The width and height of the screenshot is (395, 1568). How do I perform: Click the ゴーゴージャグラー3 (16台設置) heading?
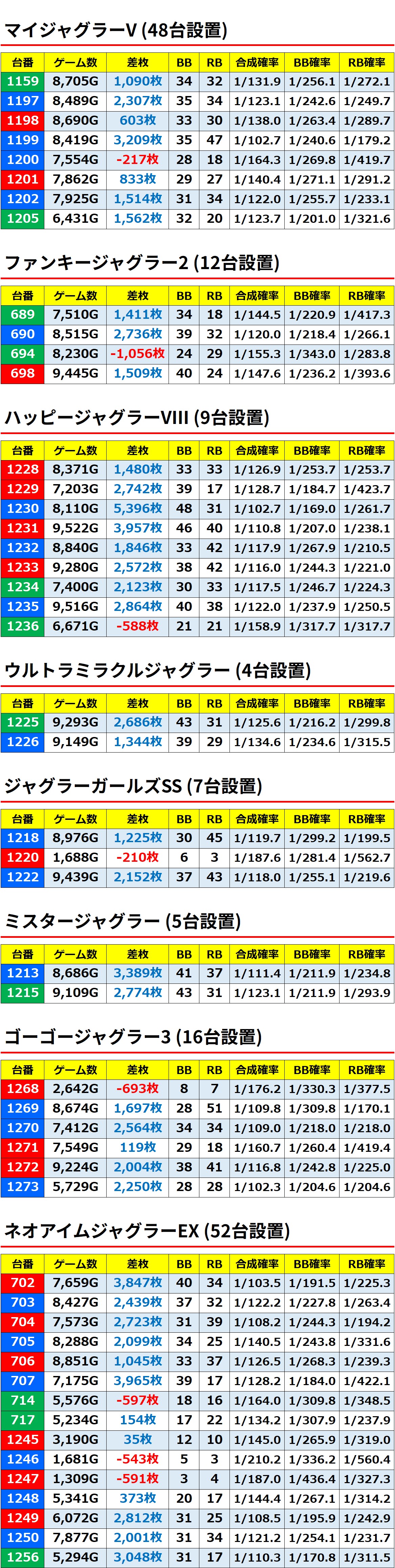tap(133, 1037)
